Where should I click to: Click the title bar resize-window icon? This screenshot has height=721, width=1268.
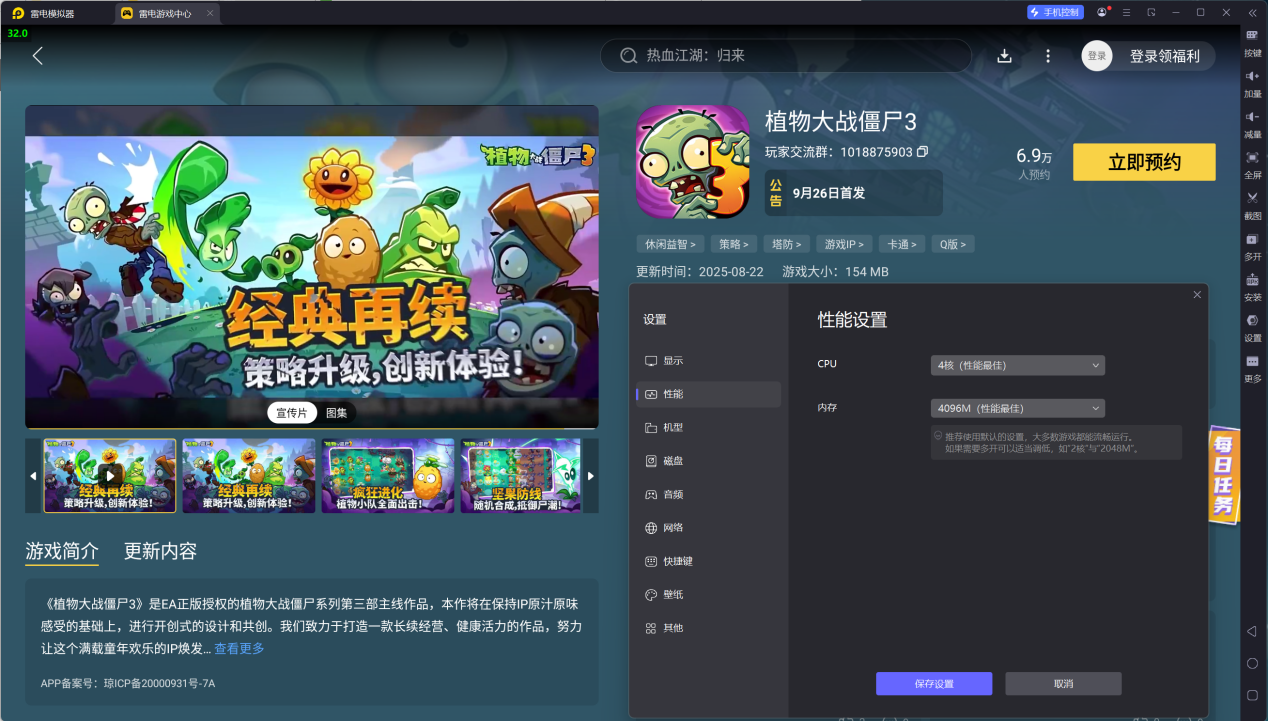1151,12
